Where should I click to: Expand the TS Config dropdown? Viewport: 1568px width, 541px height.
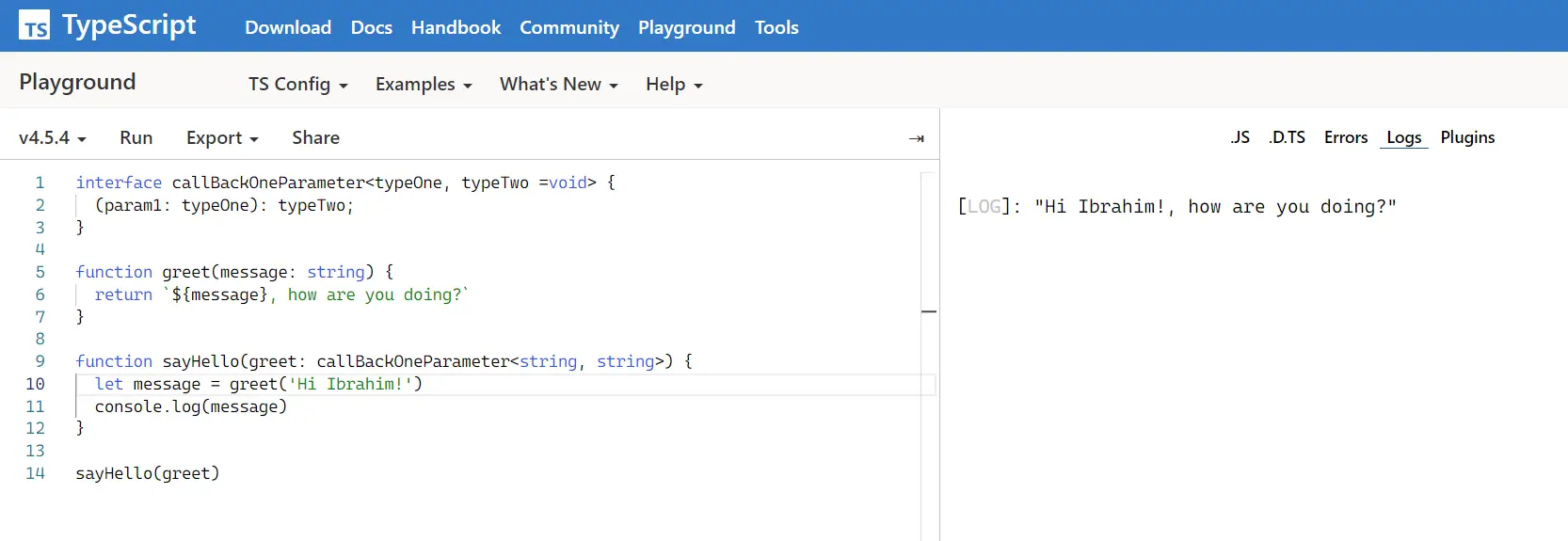tap(298, 84)
